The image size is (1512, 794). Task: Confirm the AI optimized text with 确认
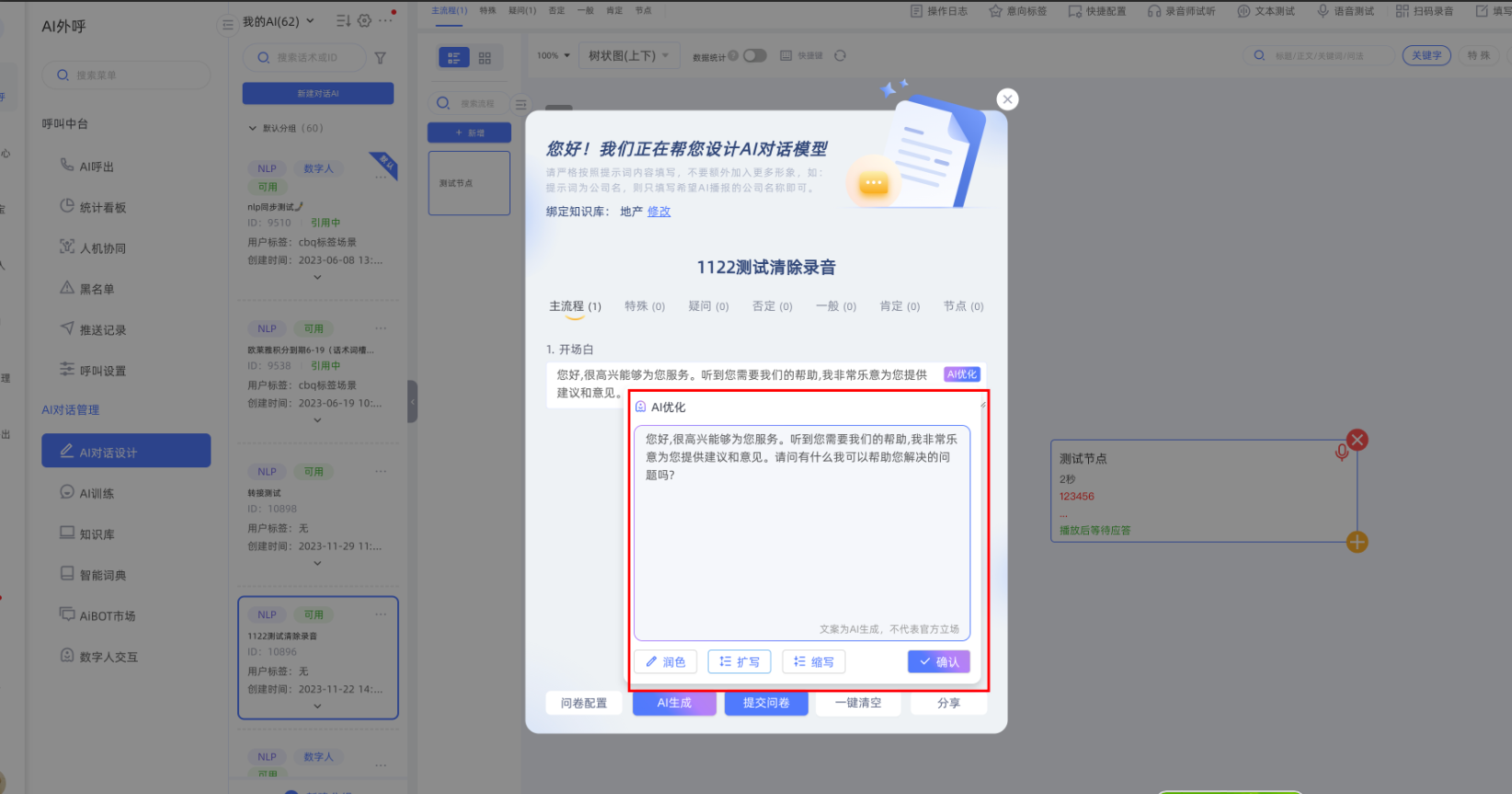click(938, 662)
